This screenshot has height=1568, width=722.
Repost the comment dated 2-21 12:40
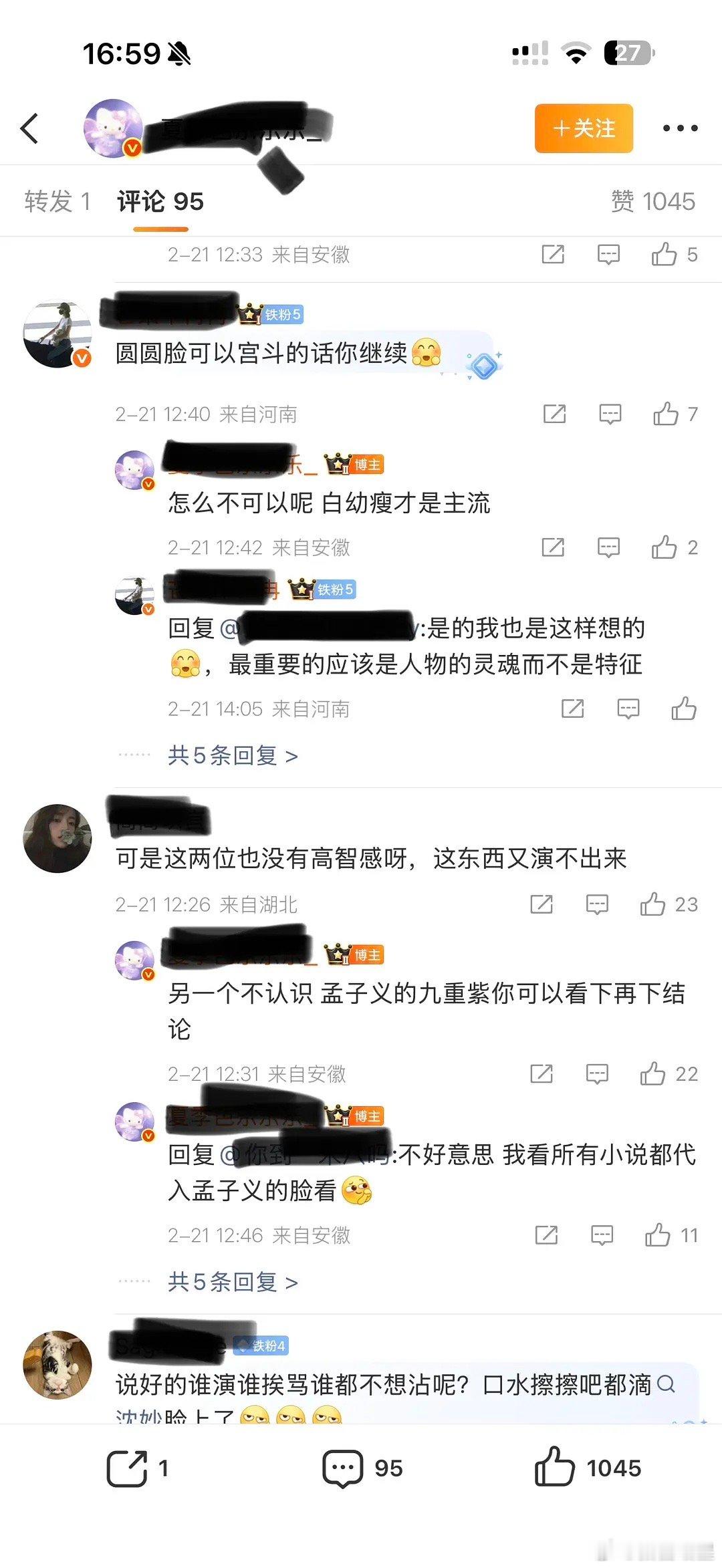click(x=555, y=414)
